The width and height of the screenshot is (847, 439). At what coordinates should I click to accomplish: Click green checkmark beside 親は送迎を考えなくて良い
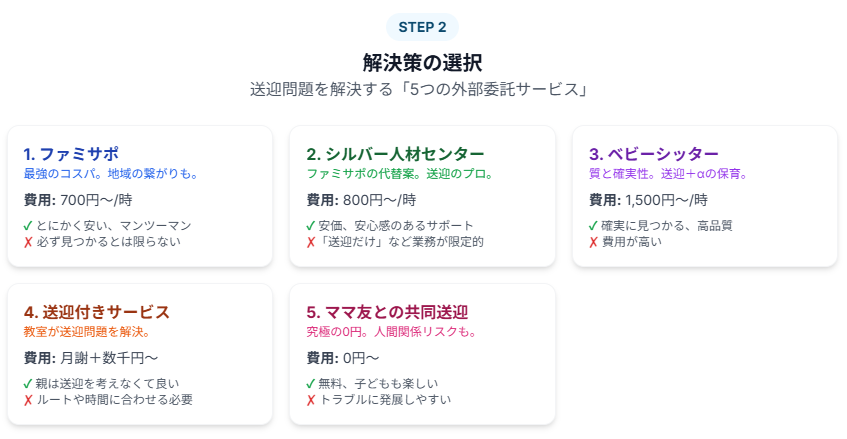pyautogui.click(x=29, y=384)
